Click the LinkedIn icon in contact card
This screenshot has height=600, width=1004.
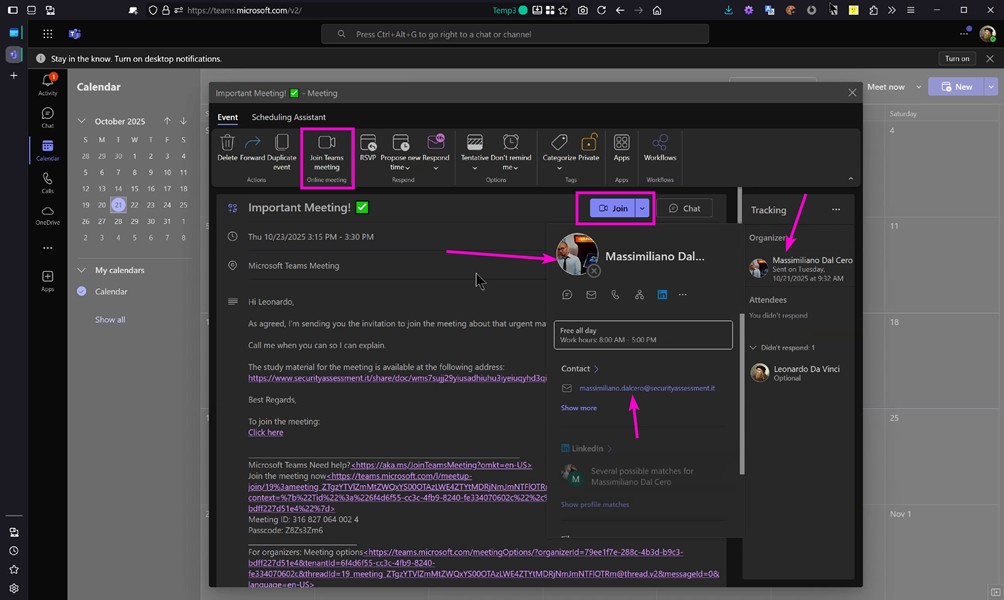(x=662, y=295)
